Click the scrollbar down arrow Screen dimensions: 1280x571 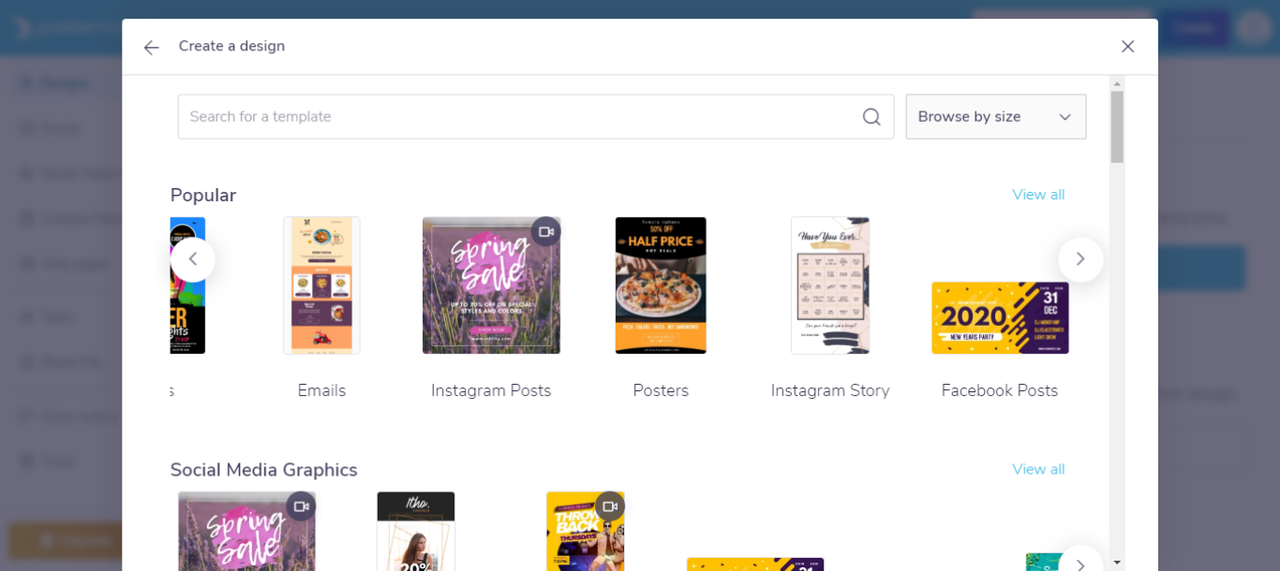coord(1117,563)
